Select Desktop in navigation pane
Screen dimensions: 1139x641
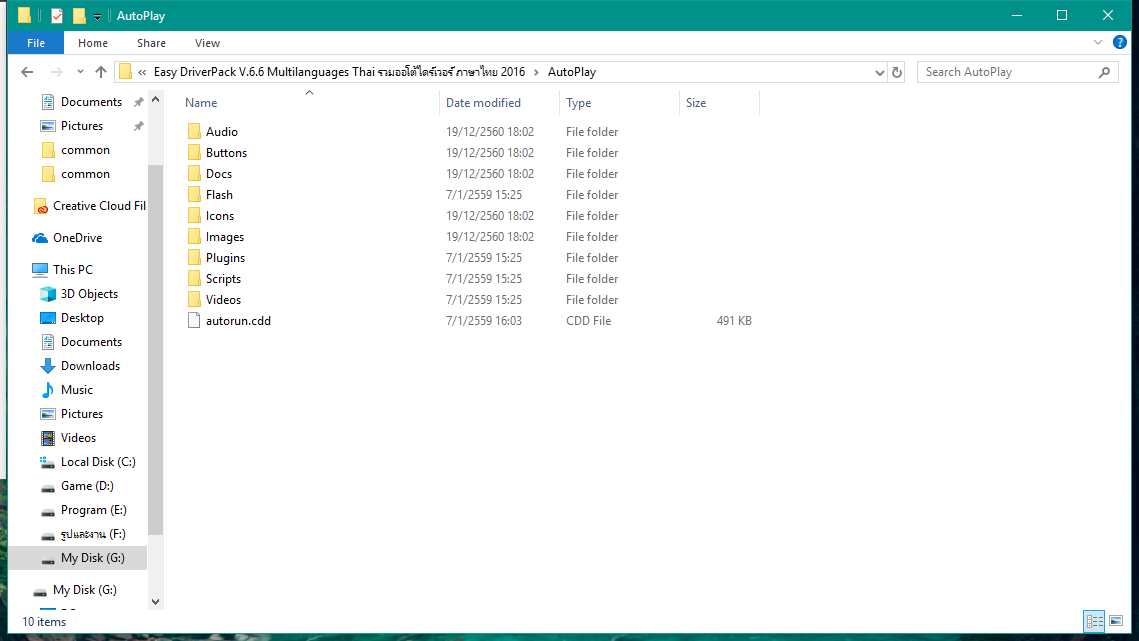[82, 318]
